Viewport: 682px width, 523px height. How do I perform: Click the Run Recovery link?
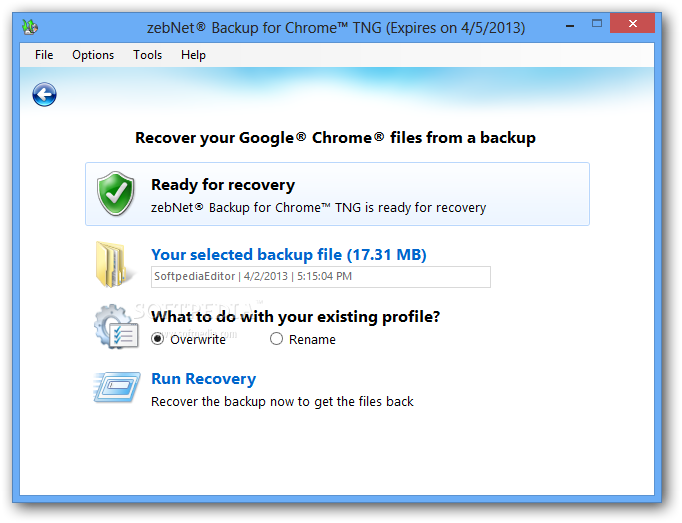tap(203, 379)
